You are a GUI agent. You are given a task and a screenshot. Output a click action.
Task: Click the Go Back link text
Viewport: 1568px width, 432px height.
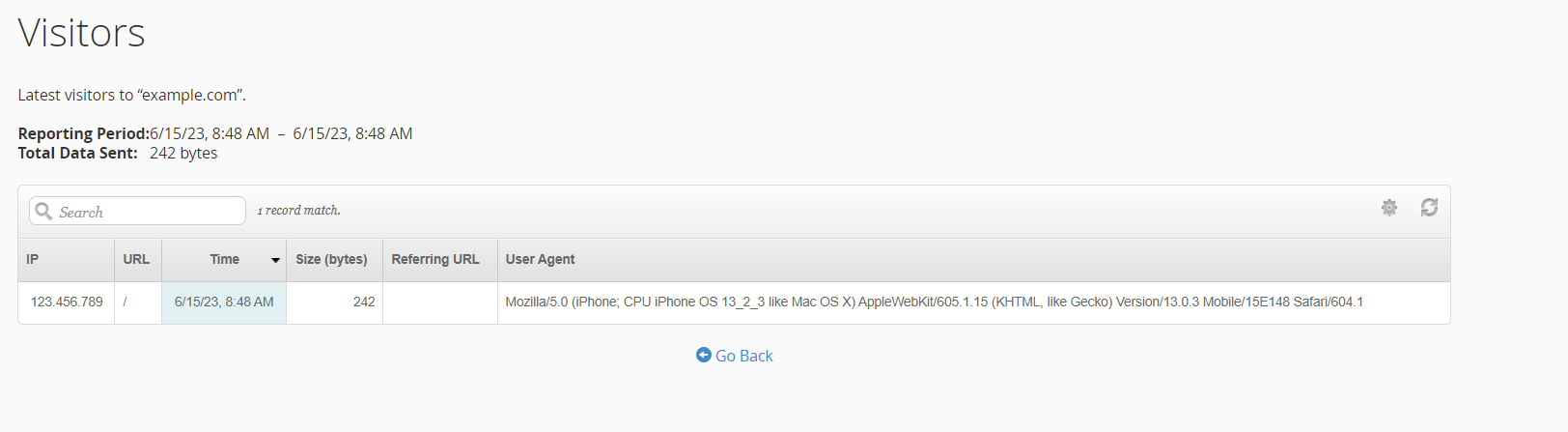tap(743, 356)
